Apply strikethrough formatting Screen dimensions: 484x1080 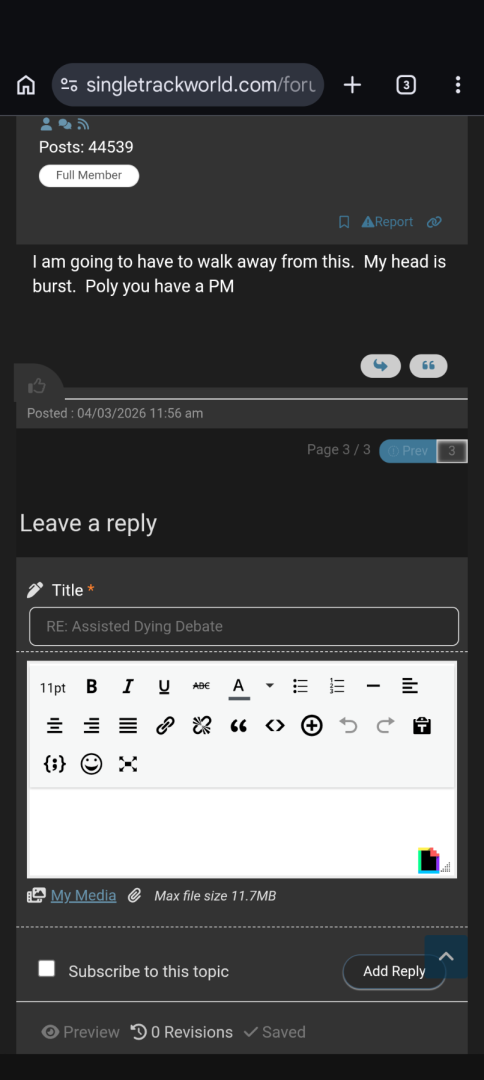201,687
